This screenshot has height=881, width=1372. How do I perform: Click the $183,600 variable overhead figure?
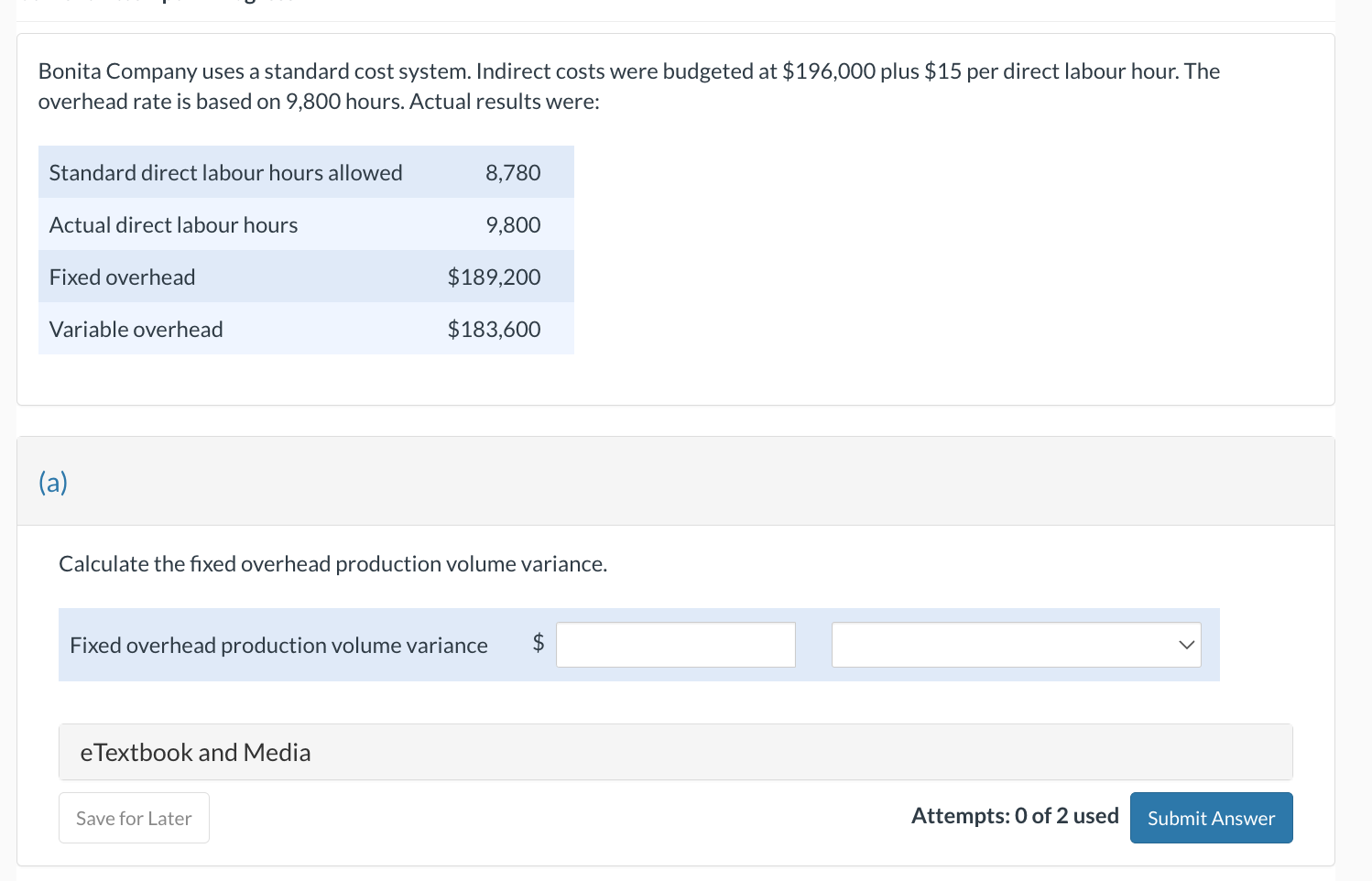pos(495,329)
